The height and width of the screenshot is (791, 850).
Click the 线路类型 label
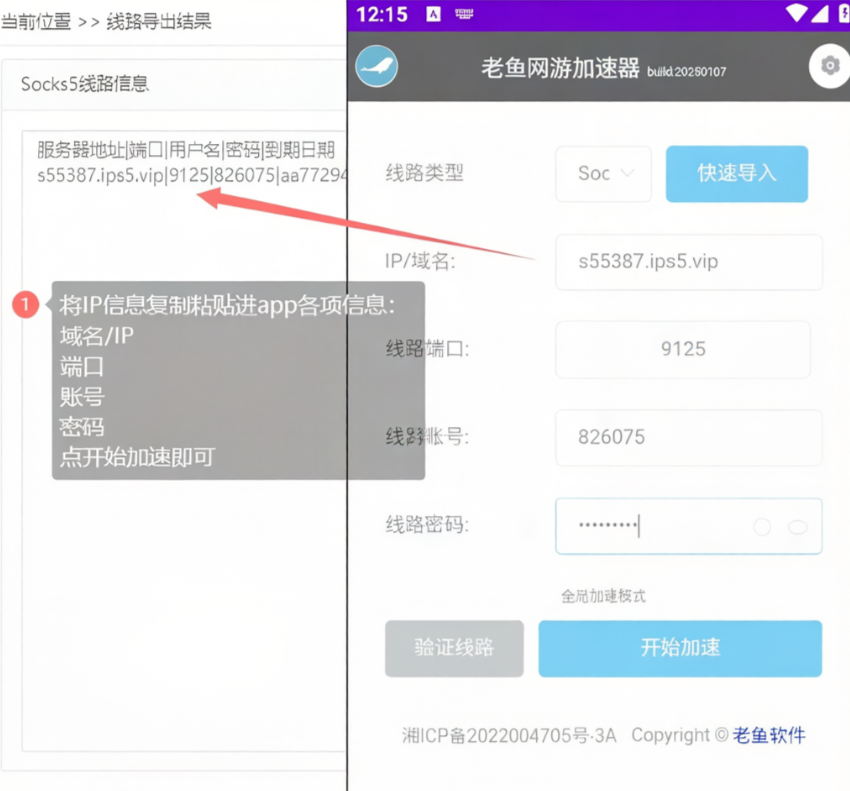pyautogui.click(x=424, y=173)
